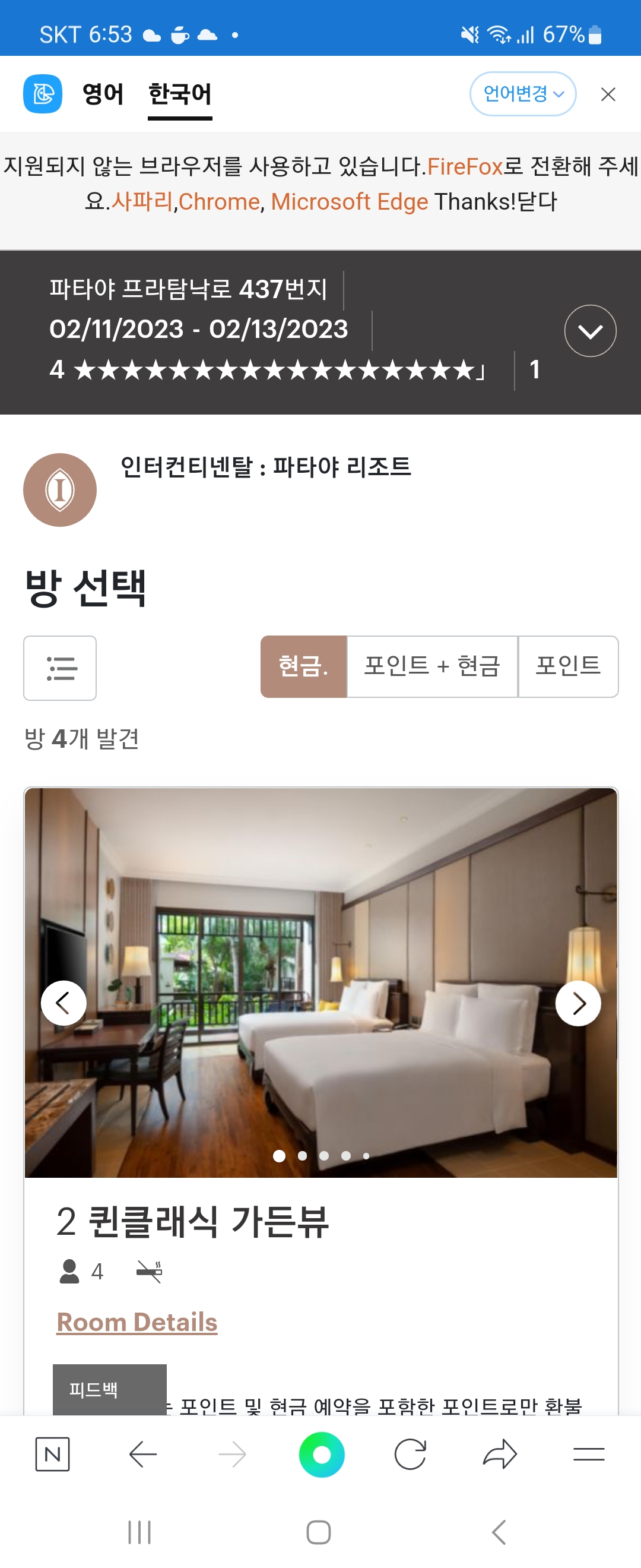Tap the green Naver search circle button
The image size is (641, 1568).
pos(322,1454)
